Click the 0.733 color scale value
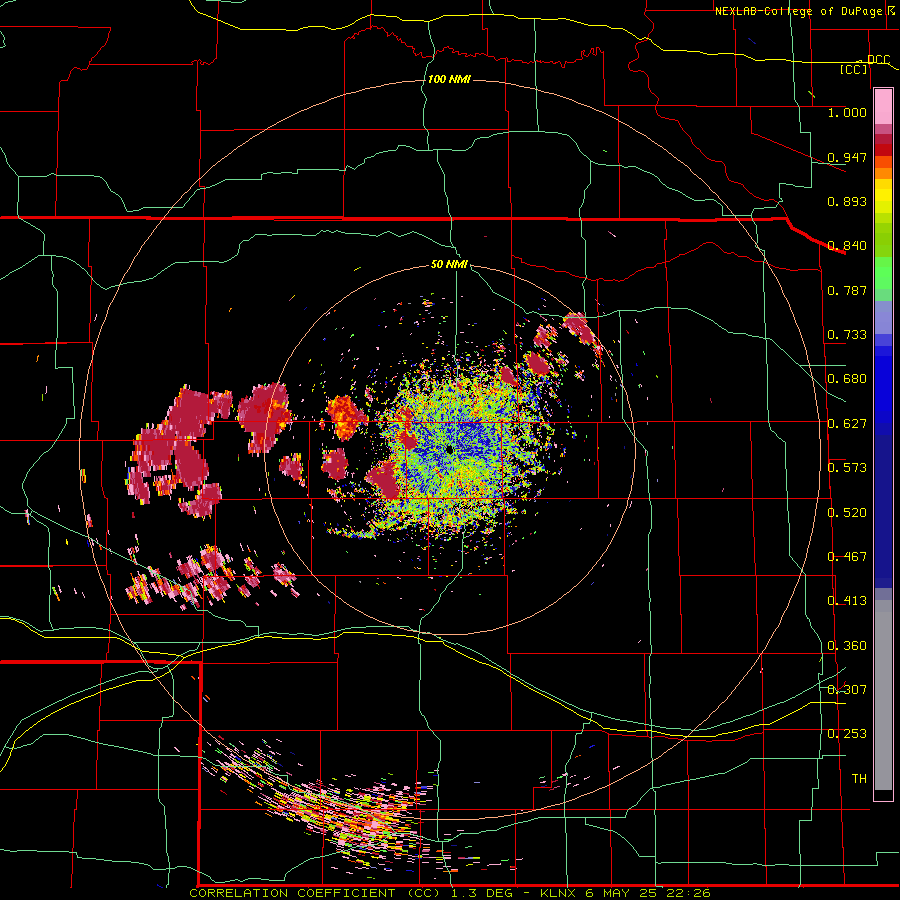The image size is (900, 900). [x=847, y=335]
